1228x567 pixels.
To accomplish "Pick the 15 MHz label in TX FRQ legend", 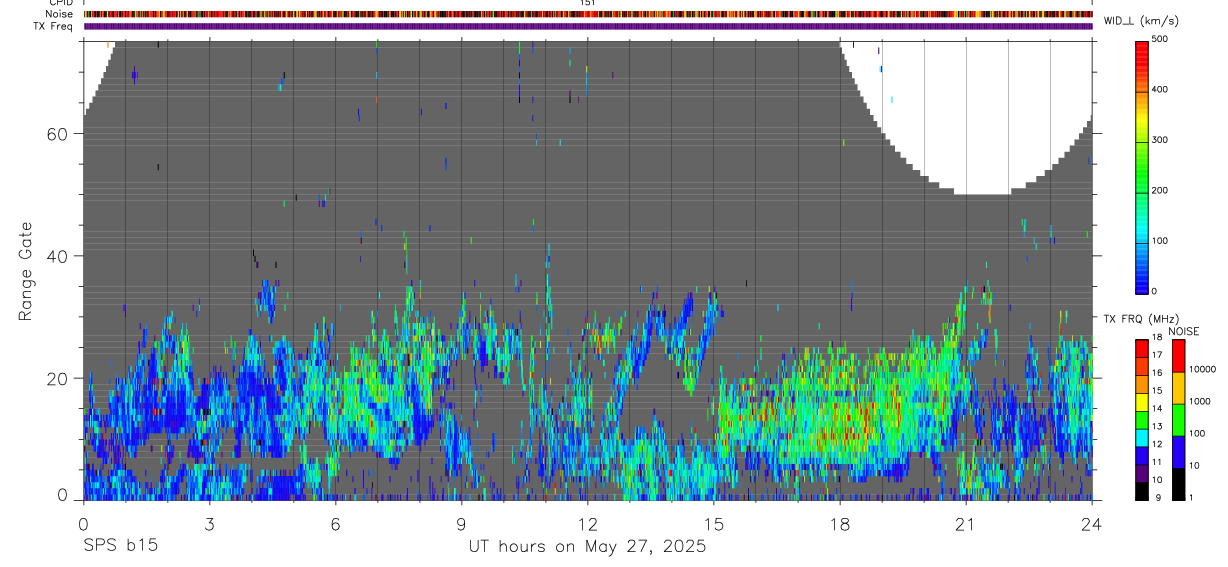I will pyautogui.click(x=1157, y=391).
